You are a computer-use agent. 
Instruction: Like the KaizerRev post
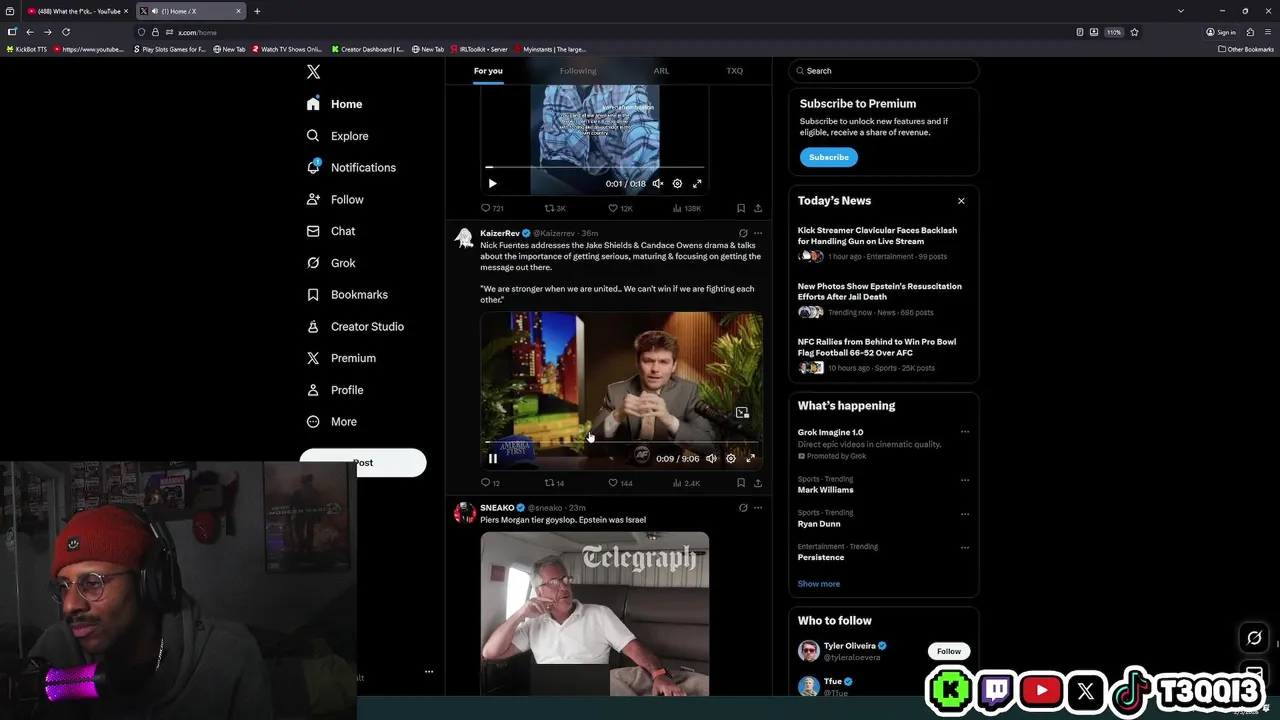pos(620,483)
